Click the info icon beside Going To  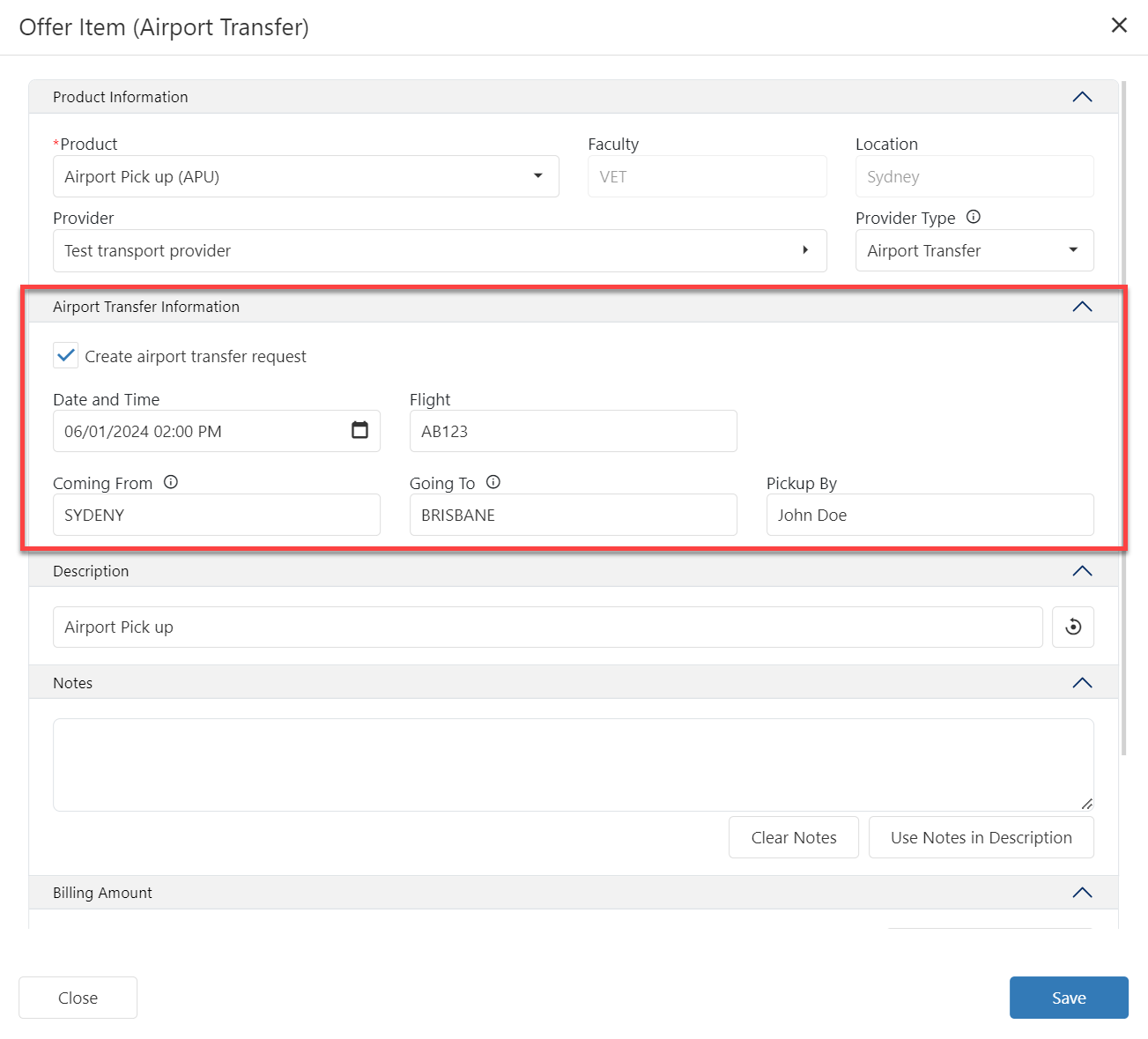[x=493, y=482]
